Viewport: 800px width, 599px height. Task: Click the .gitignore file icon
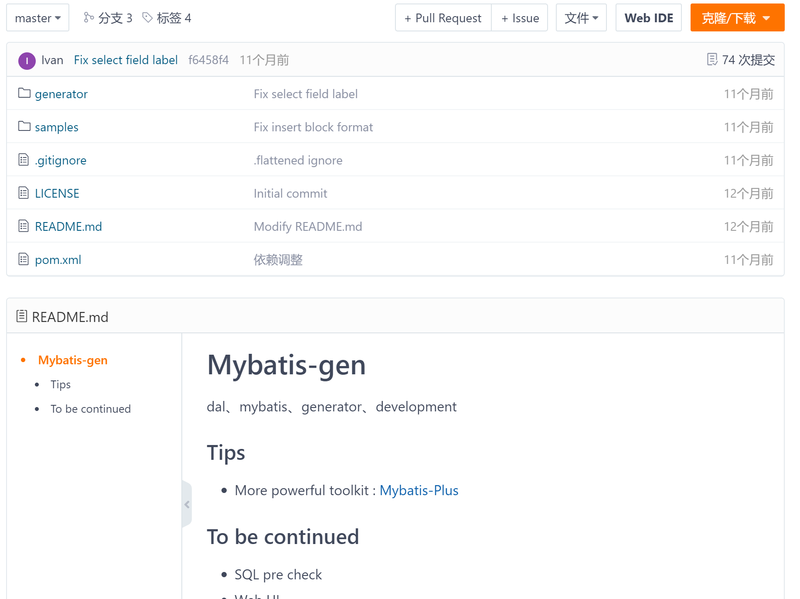[x=23, y=160]
